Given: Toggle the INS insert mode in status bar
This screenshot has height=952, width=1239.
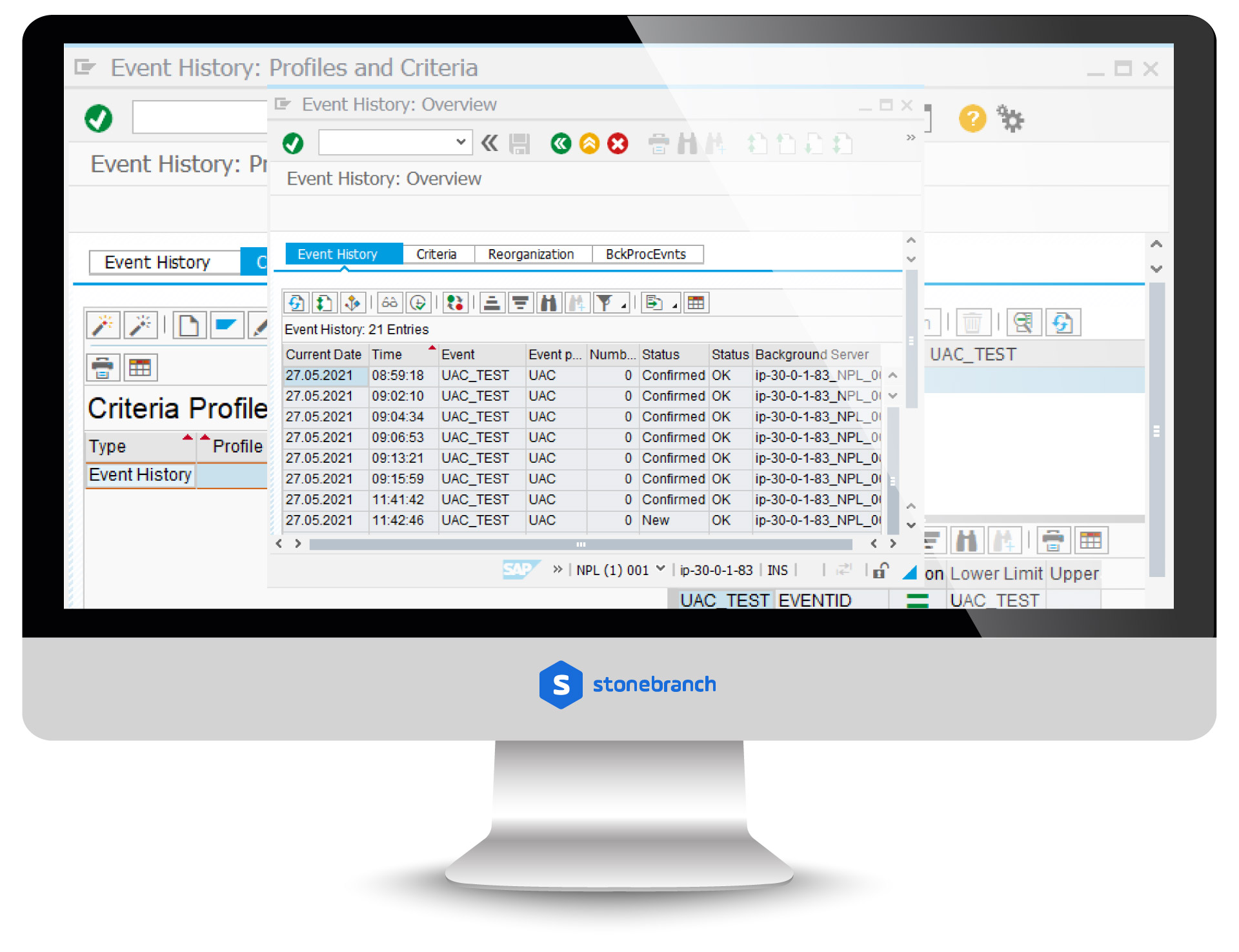Looking at the screenshot, I should click(778, 571).
